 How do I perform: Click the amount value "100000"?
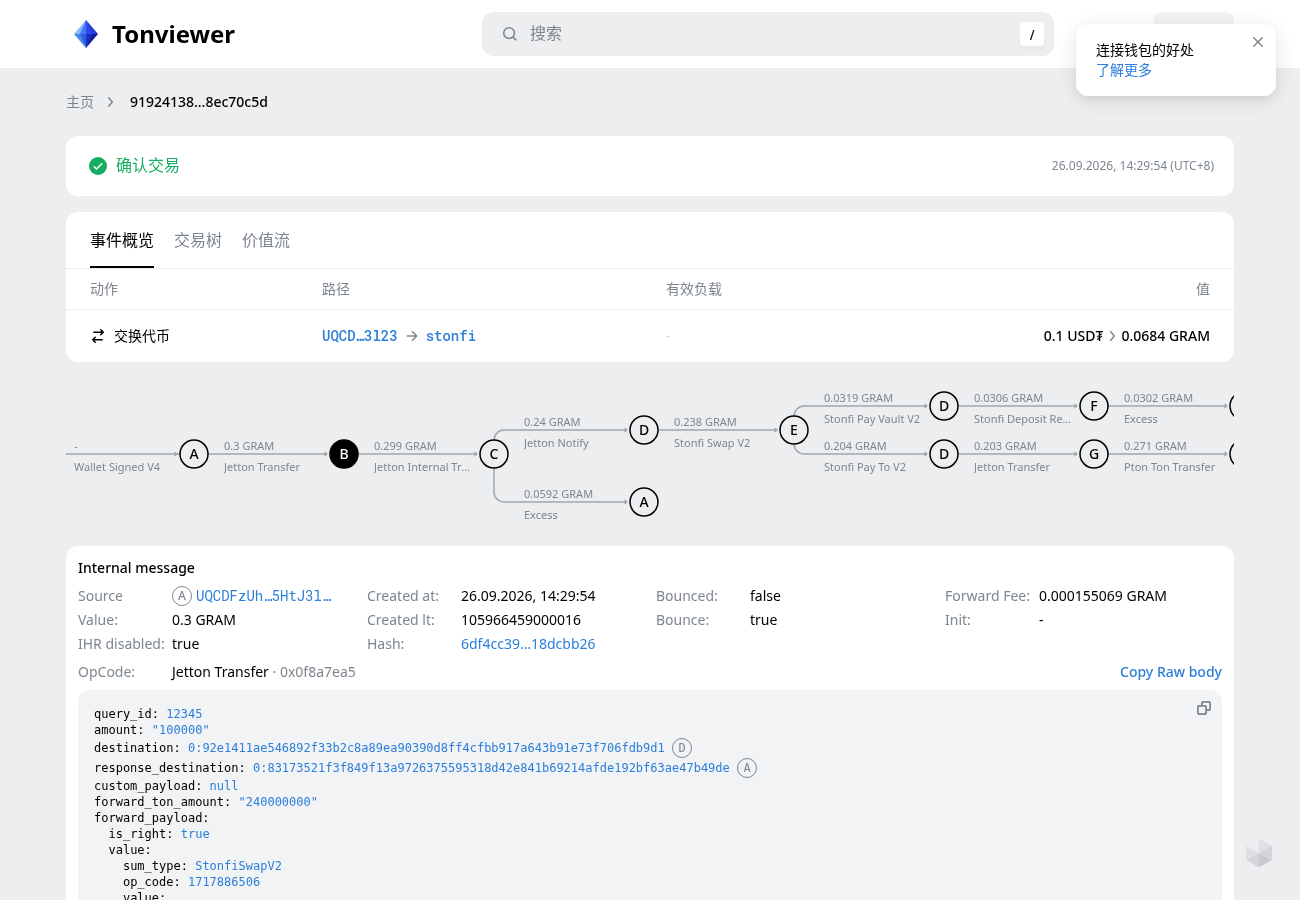pyautogui.click(x=181, y=730)
